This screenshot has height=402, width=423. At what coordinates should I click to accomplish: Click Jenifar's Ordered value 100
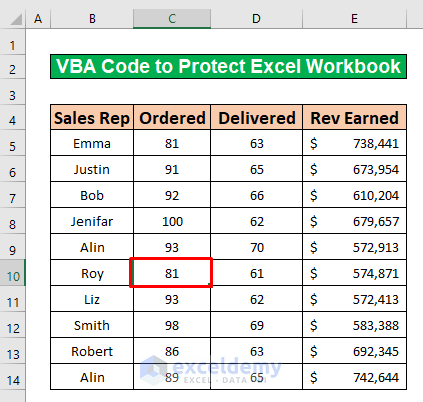[x=172, y=221]
